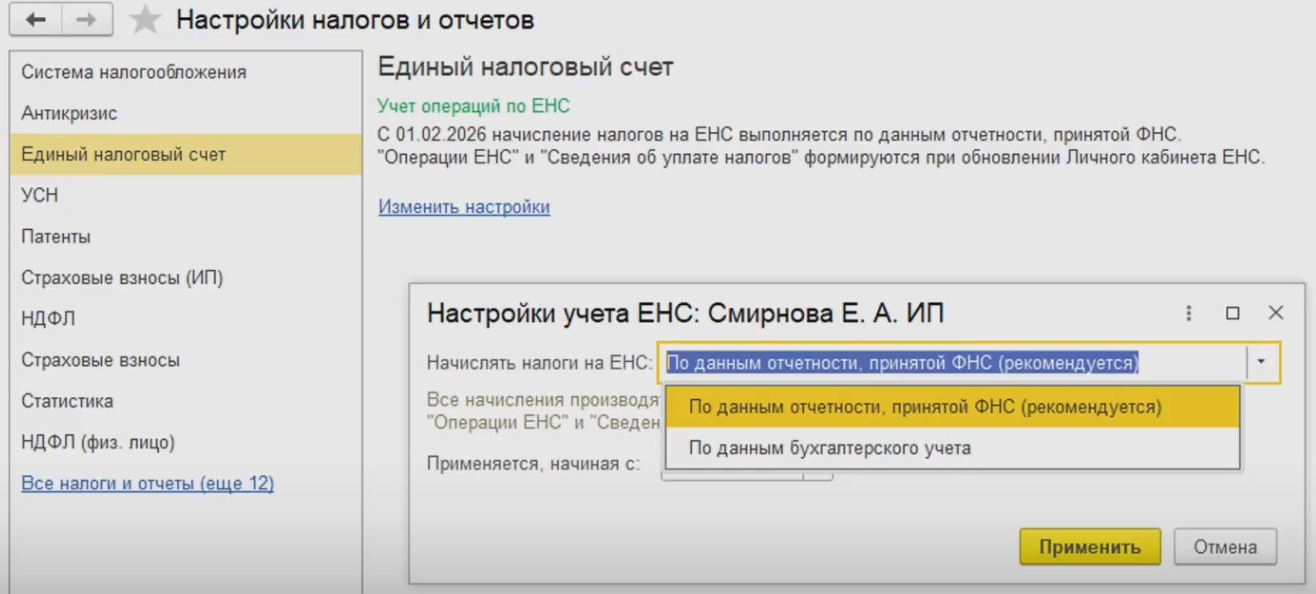
Task: Open the dialog's three-dot more menu
Action: tap(1189, 313)
